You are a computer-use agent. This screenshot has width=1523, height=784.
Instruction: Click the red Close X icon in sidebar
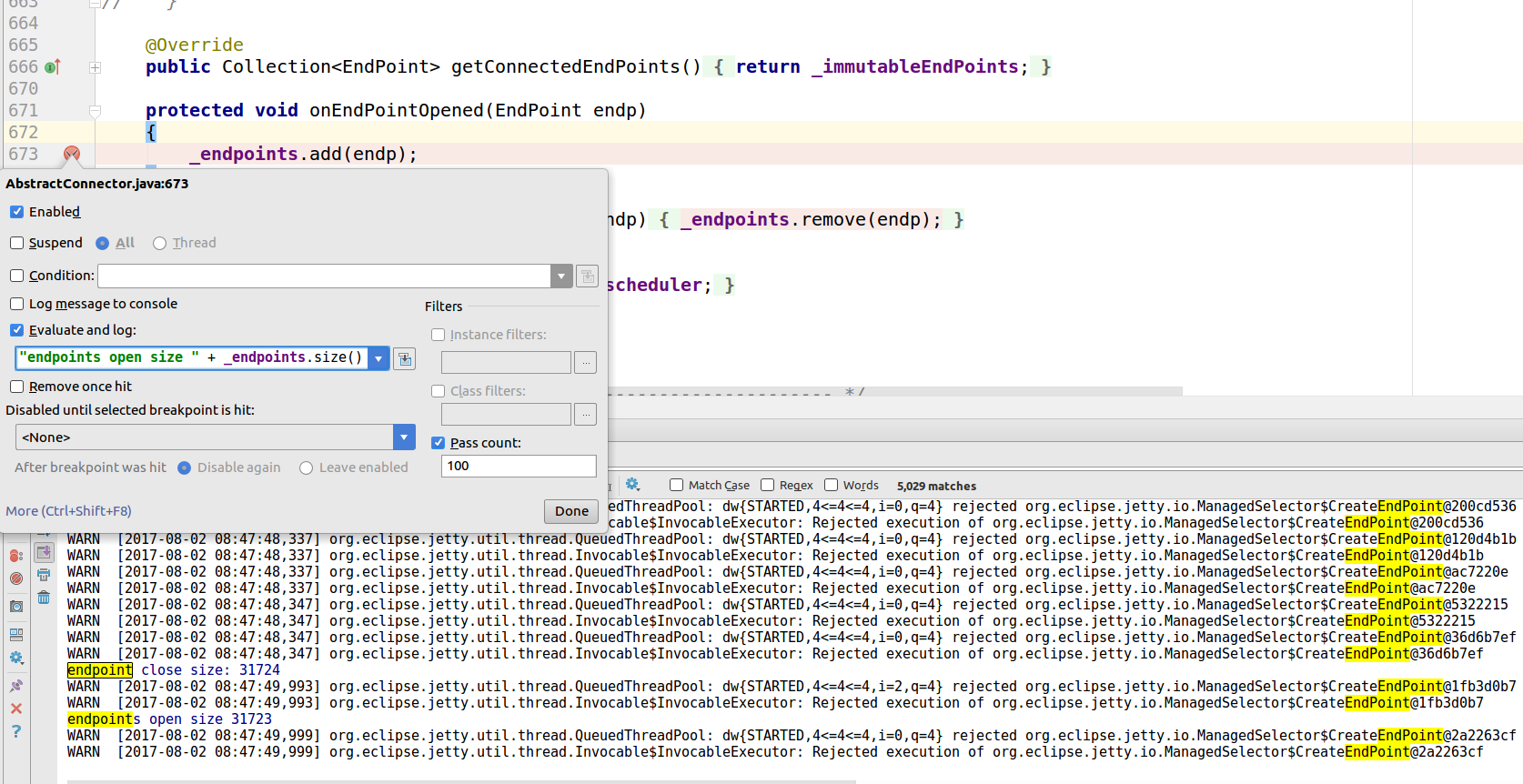coord(16,709)
